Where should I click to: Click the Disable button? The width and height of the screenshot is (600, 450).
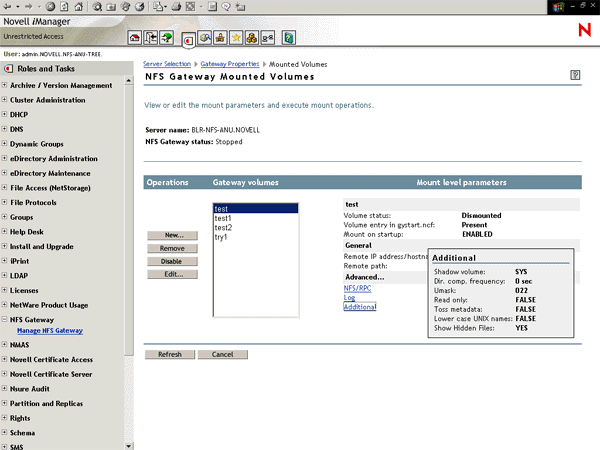click(173, 261)
